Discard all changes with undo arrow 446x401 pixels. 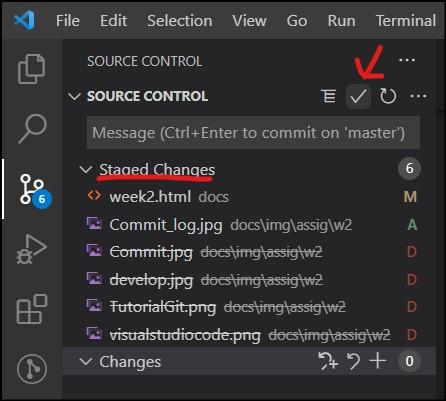pyautogui.click(x=353, y=361)
